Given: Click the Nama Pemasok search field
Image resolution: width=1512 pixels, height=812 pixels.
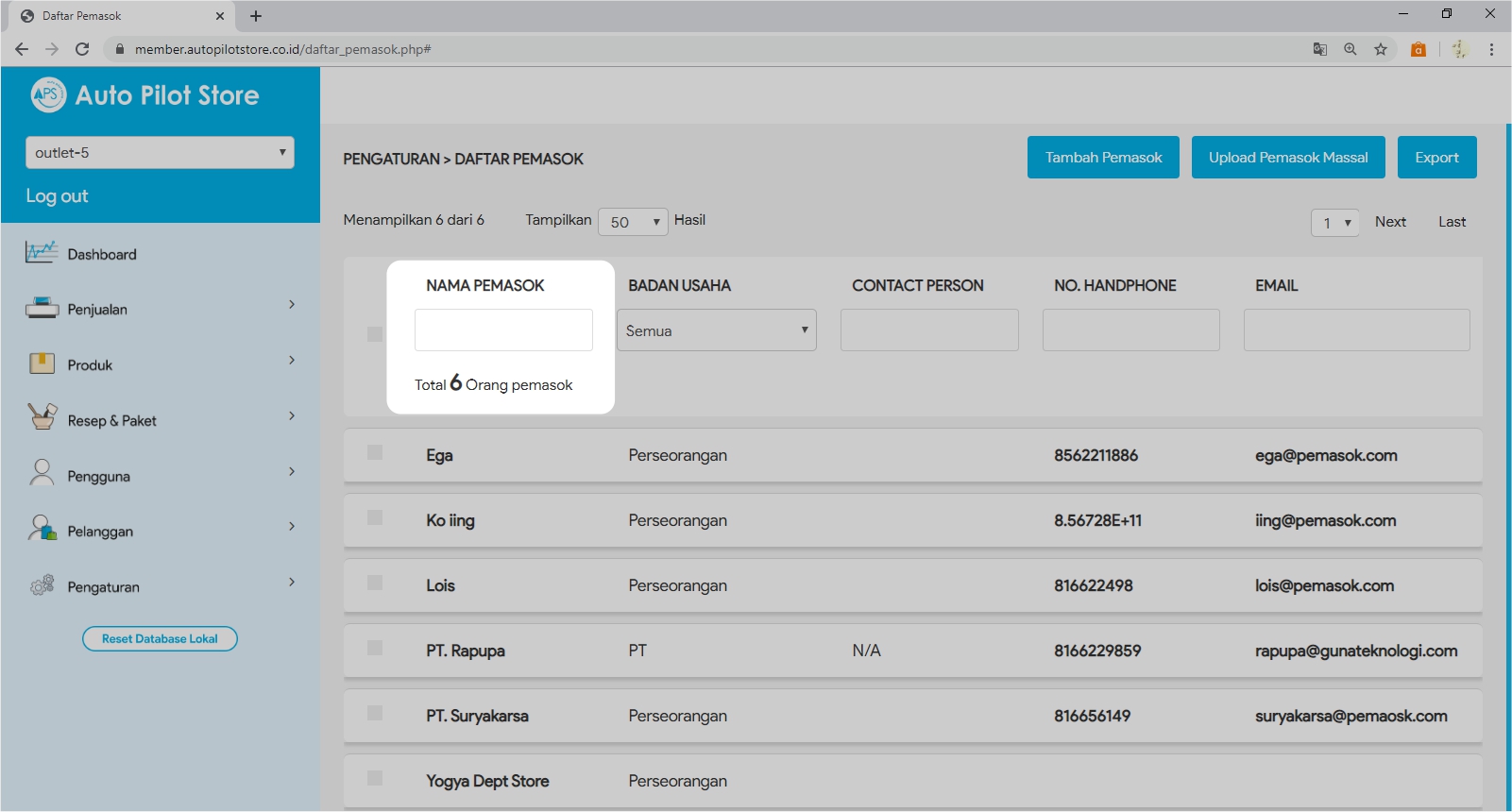Looking at the screenshot, I should (x=503, y=330).
